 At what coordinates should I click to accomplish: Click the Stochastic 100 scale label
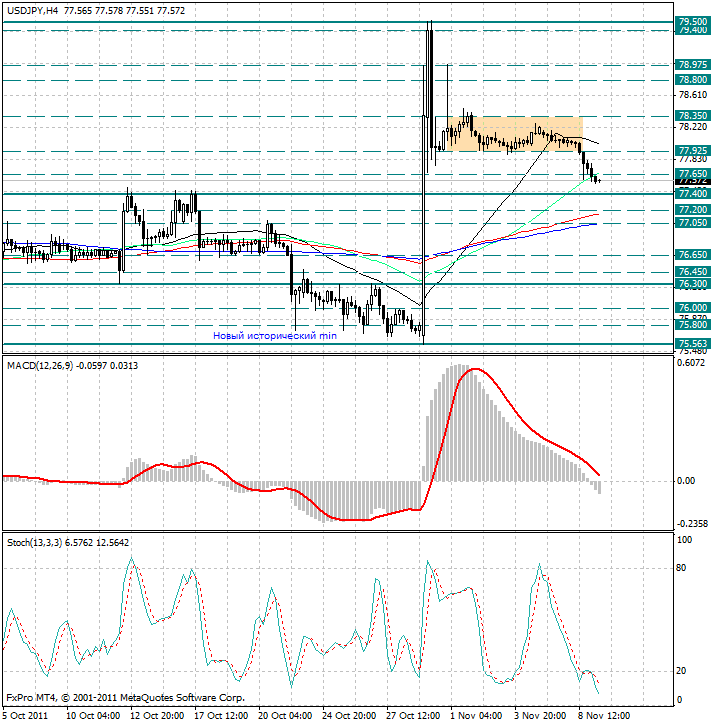(684, 539)
